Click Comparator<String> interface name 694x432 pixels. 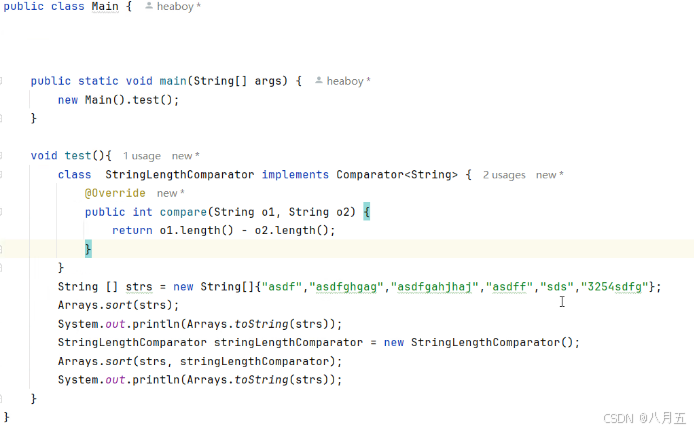click(x=397, y=175)
